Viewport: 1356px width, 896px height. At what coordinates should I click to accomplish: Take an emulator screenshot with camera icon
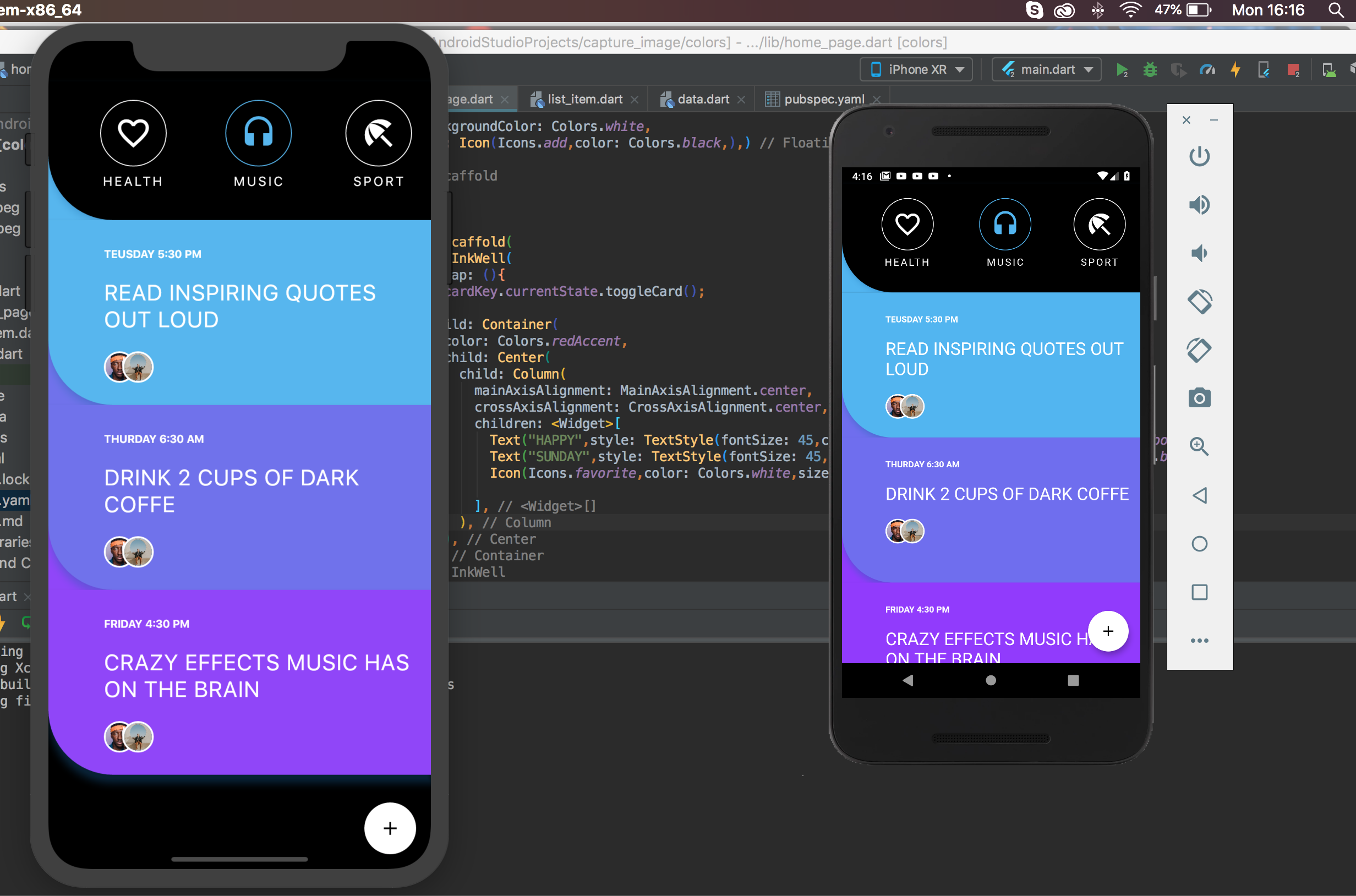(1199, 398)
